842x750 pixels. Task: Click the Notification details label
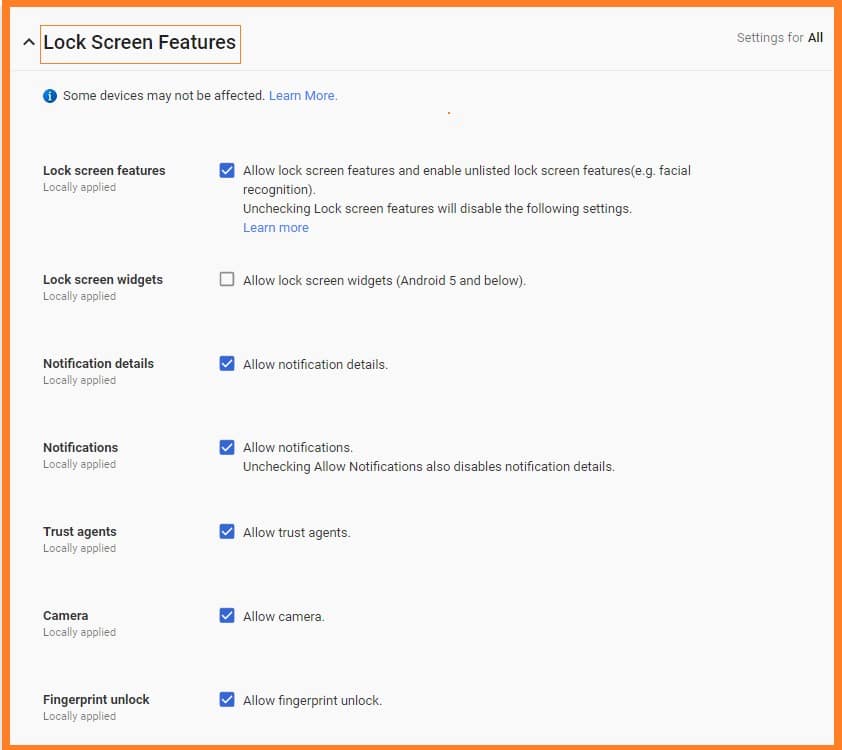pyautogui.click(x=97, y=363)
